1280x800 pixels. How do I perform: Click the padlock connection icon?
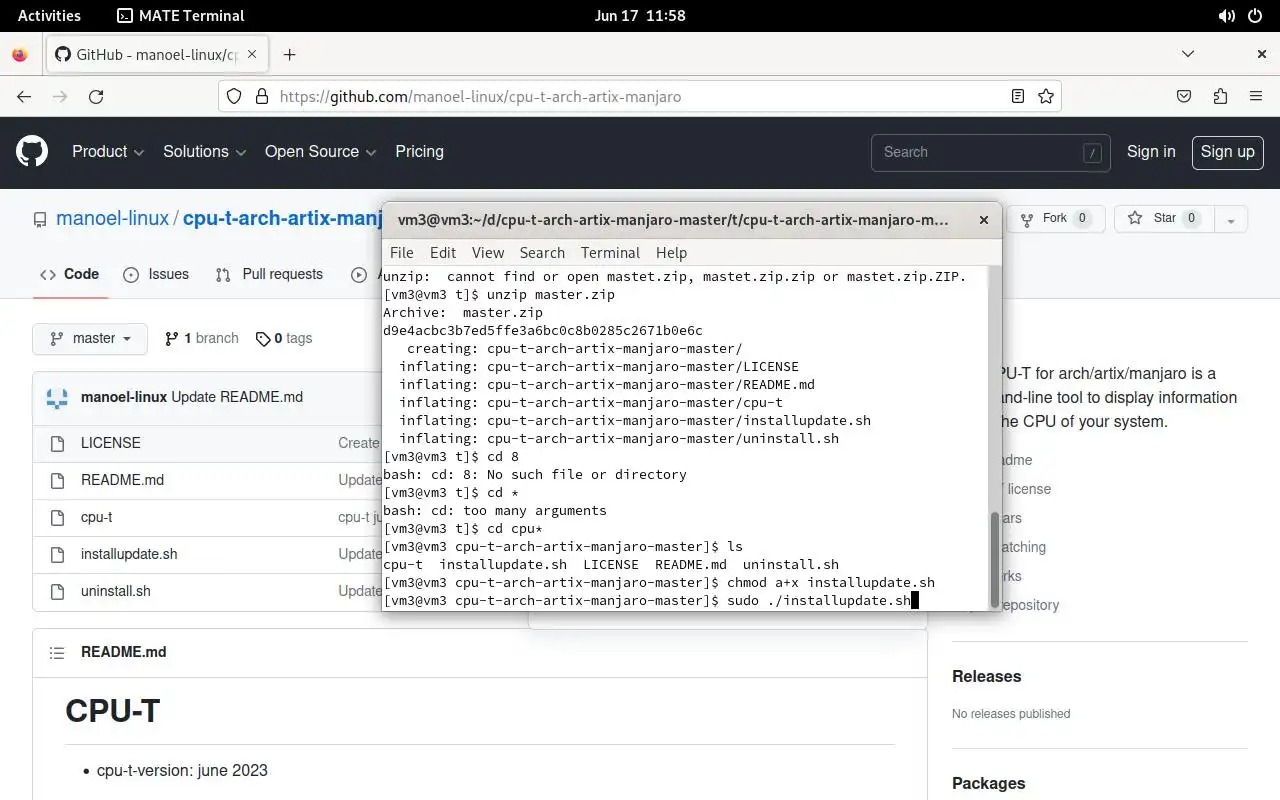[x=262, y=97]
